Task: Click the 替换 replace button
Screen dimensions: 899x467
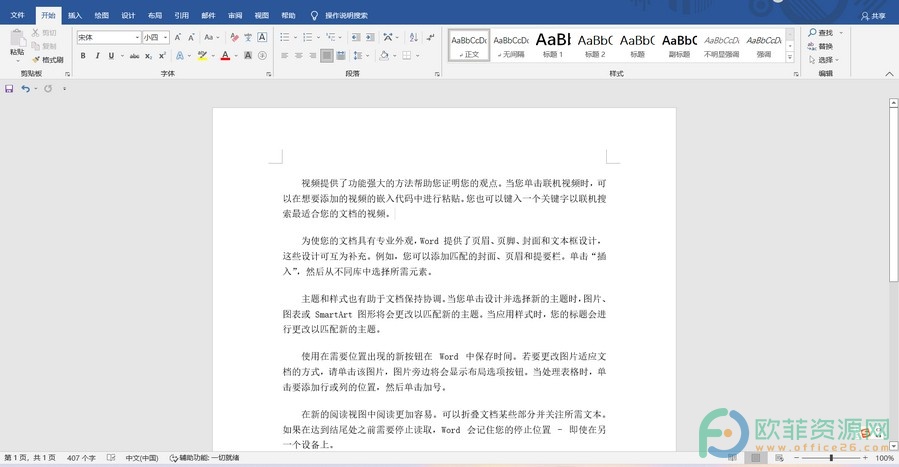Action: click(x=820, y=46)
